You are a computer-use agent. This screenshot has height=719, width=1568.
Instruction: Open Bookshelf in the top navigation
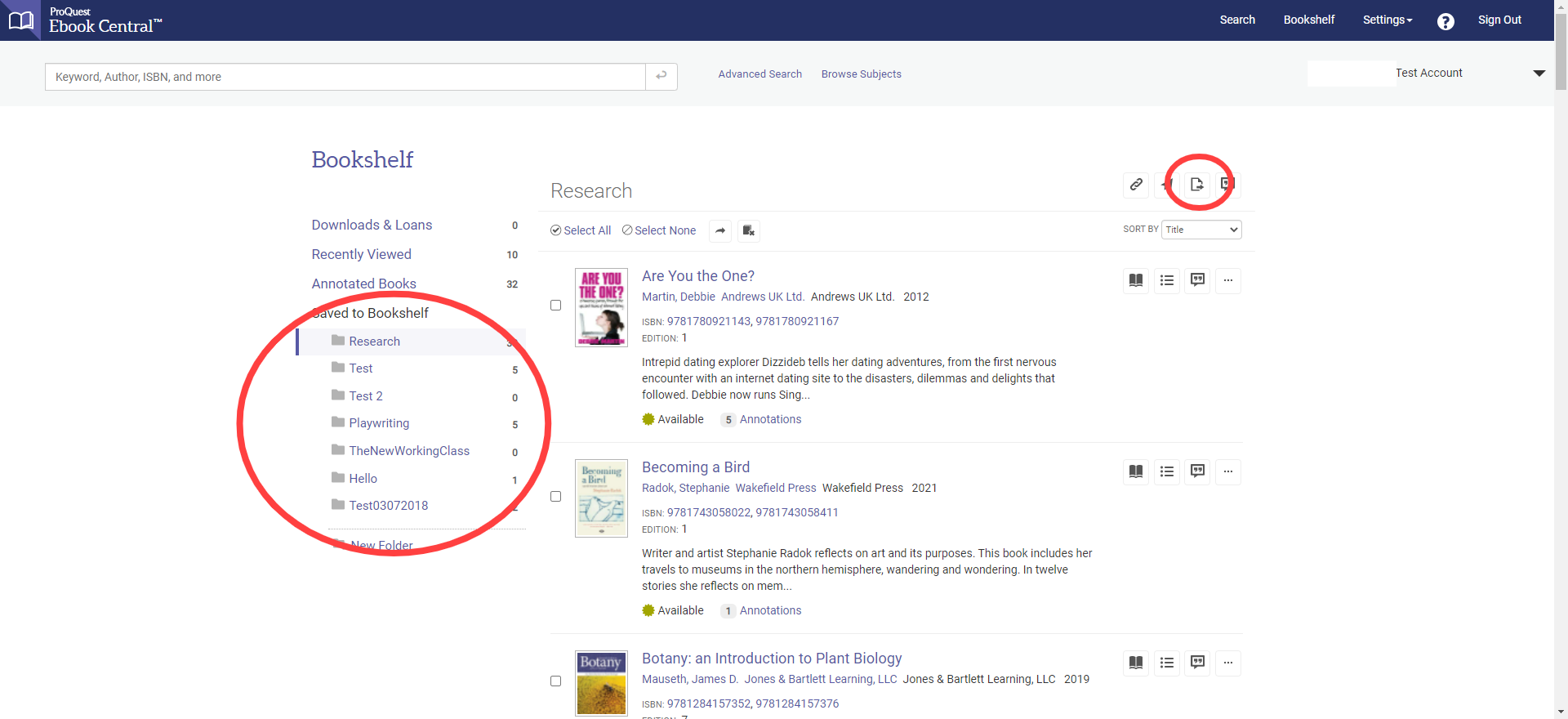point(1308,20)
